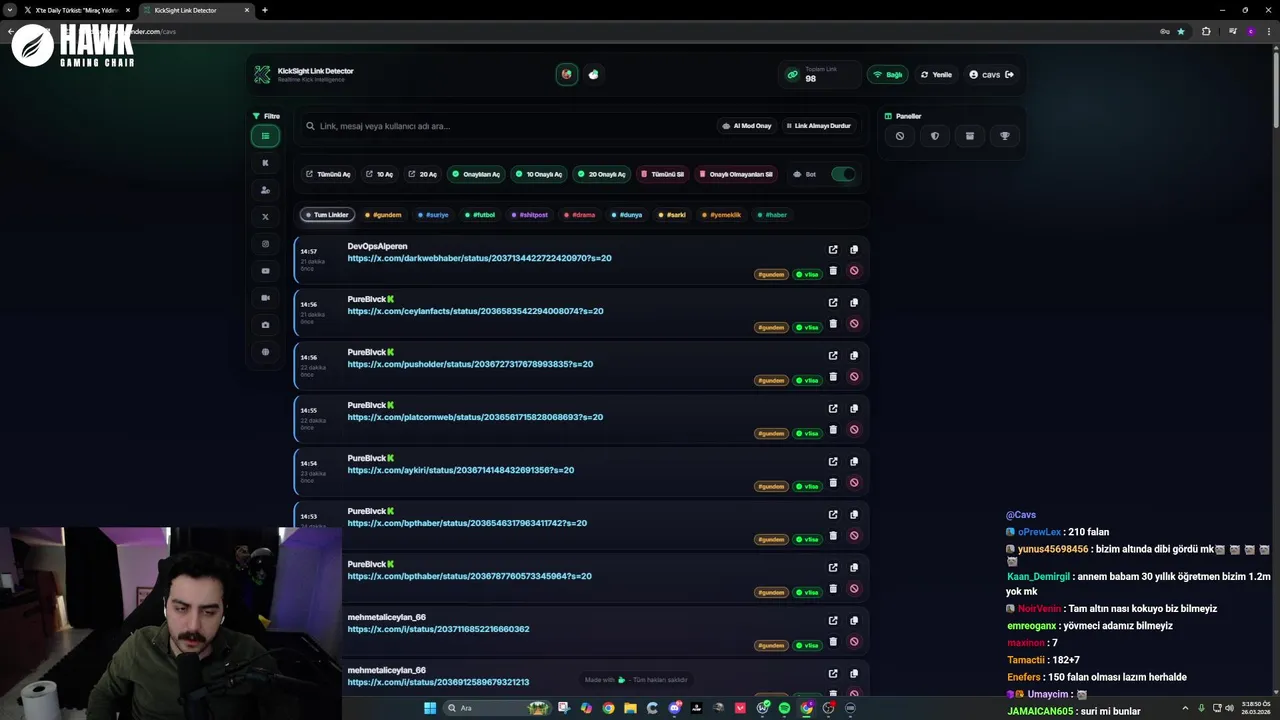Delete the darkwebhaber link entry
Image resolution: width=1280 pixels, height=720 pixels.
[833, 270]
